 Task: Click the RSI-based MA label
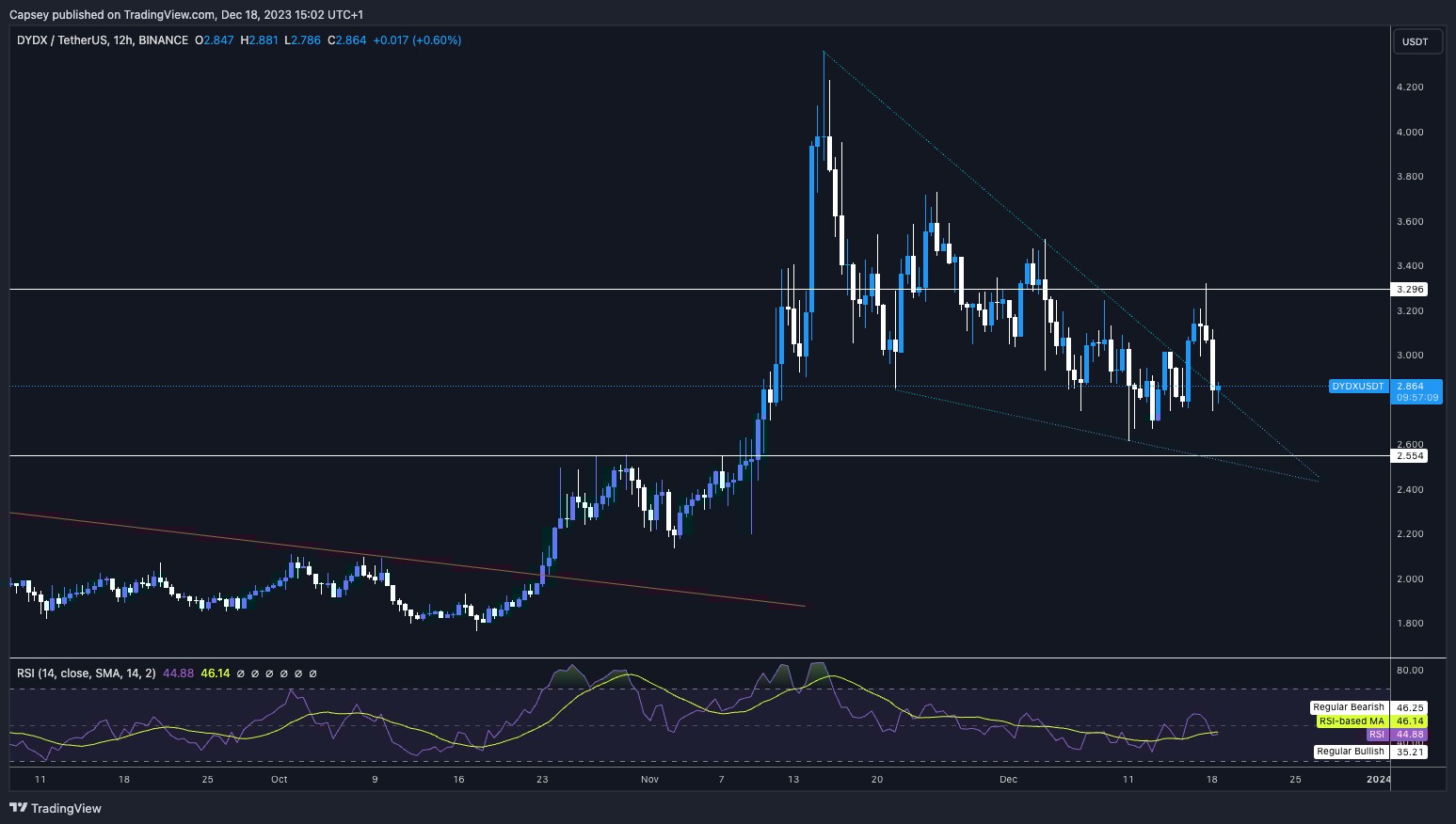pyautogui.click(x=1352, y=721)
